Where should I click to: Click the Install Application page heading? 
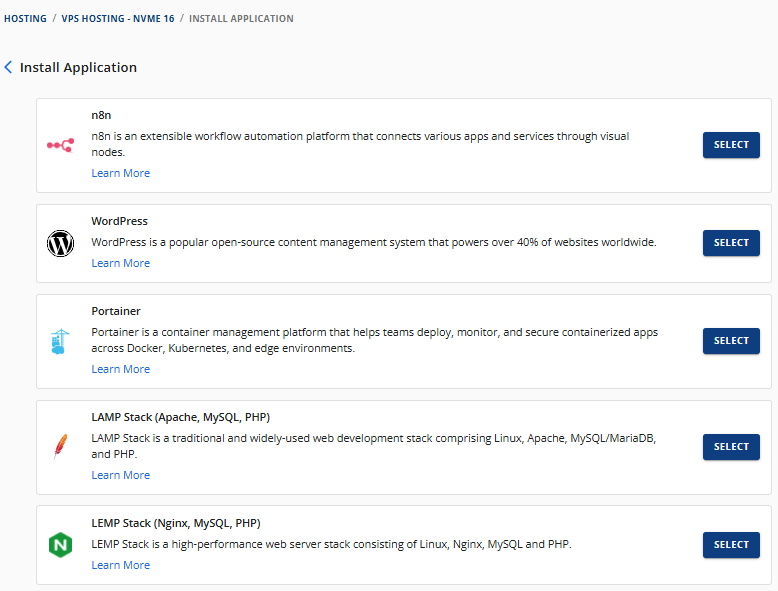pyautogui.click(x=78, y=67)
